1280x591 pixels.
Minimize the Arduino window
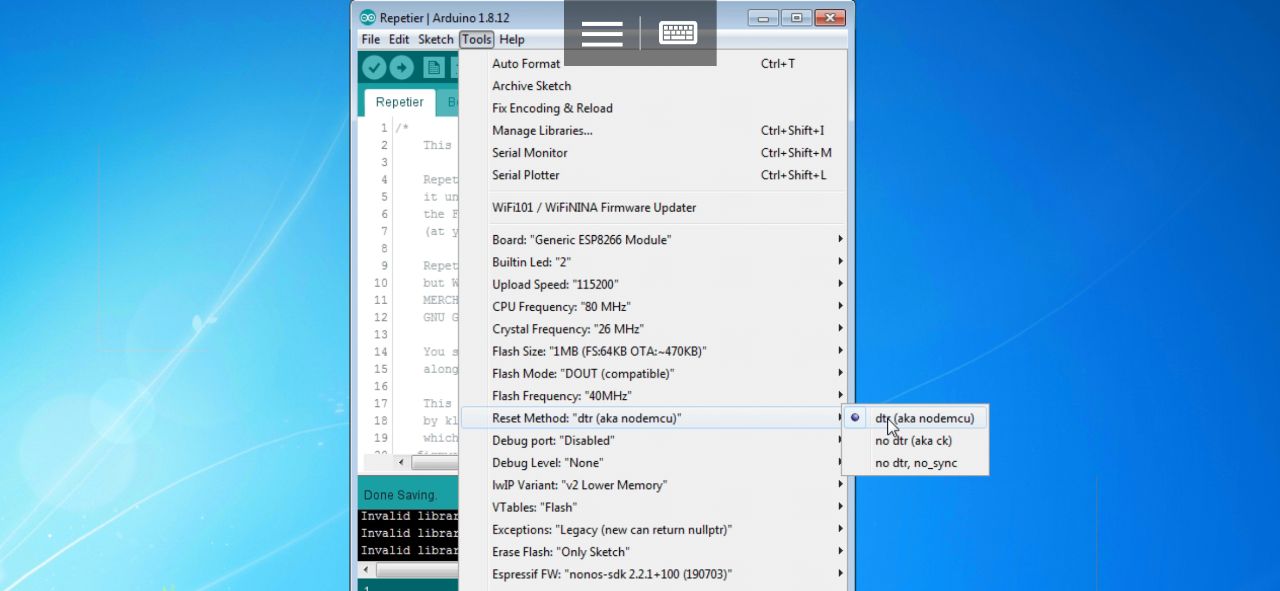763,18
